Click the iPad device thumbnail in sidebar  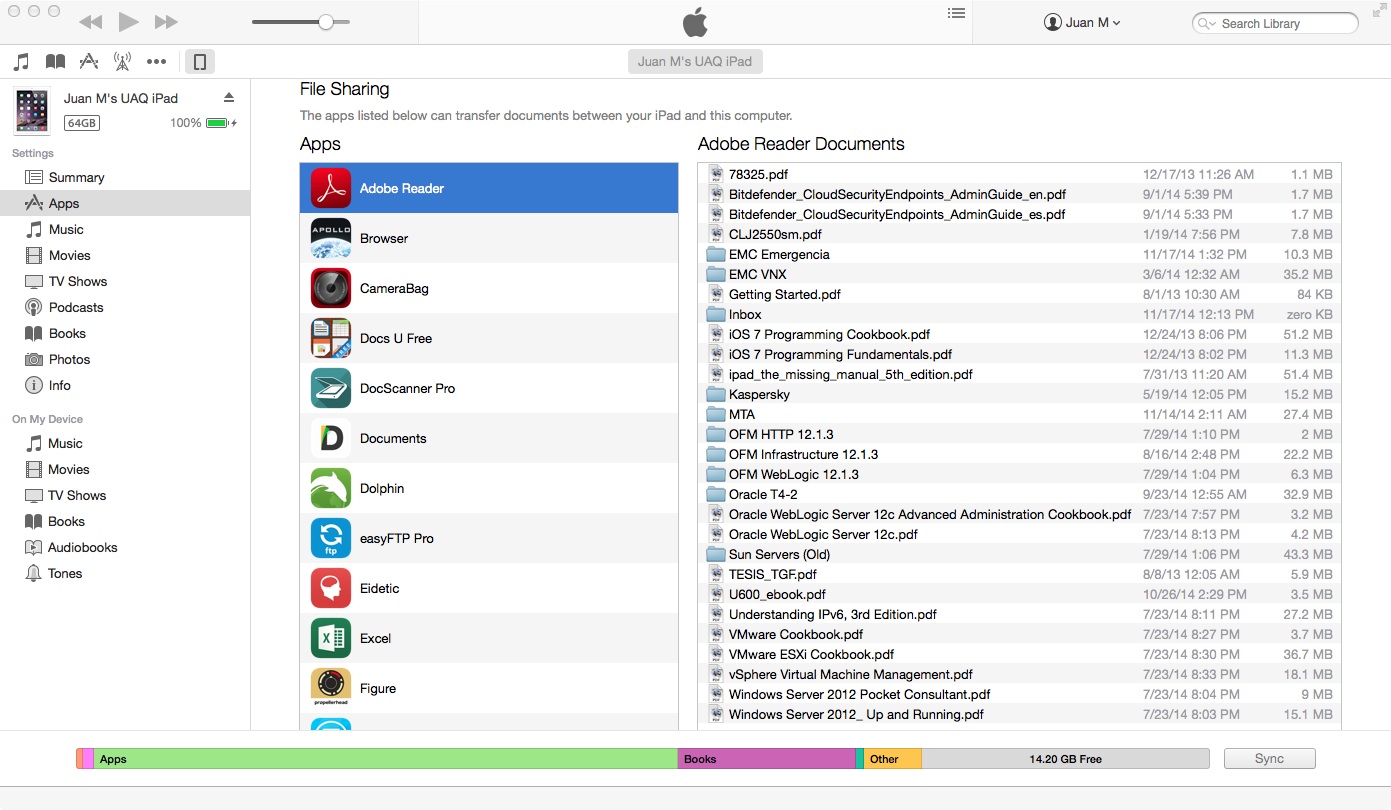click(x=32, y=110)
